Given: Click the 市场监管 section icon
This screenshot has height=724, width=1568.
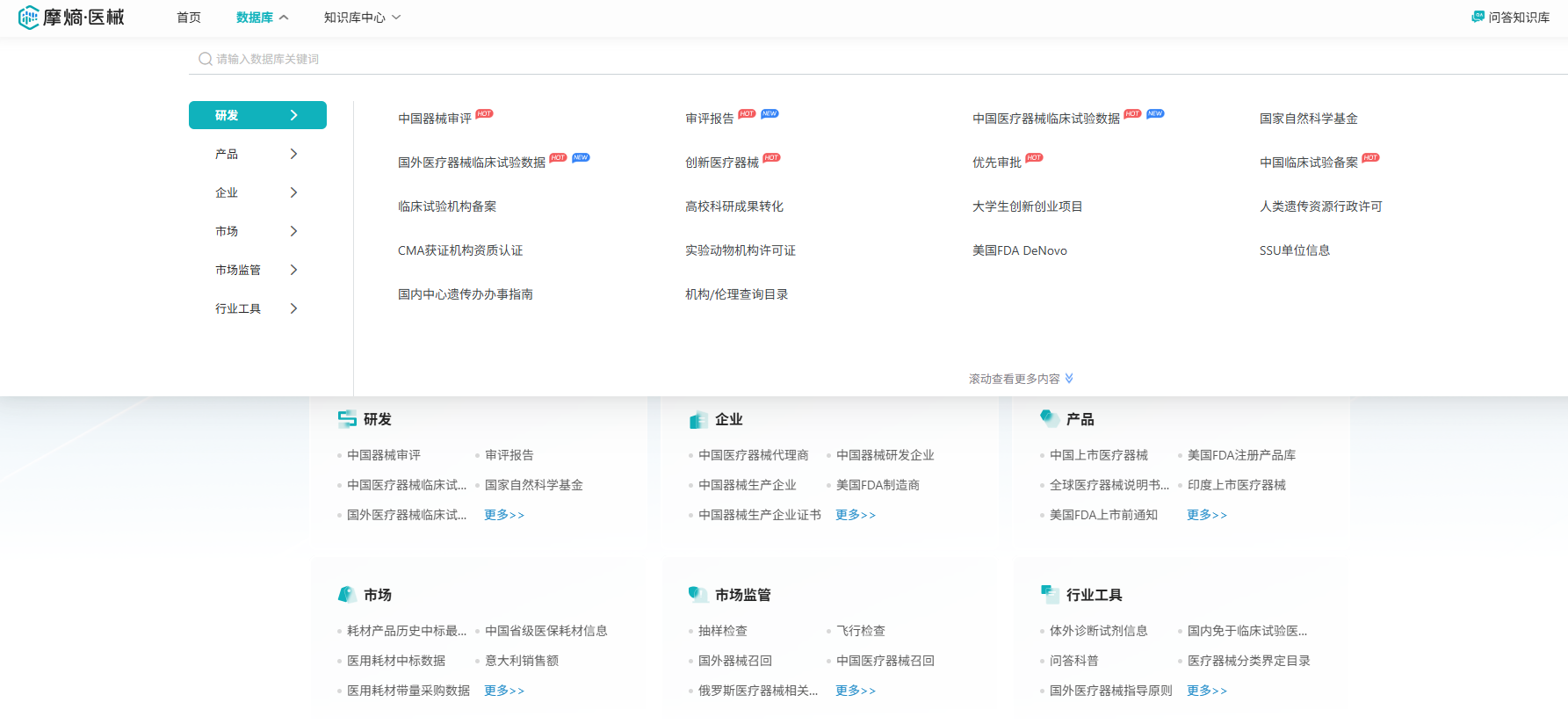Looking at the screenshot, I should [x=698, y=594].
